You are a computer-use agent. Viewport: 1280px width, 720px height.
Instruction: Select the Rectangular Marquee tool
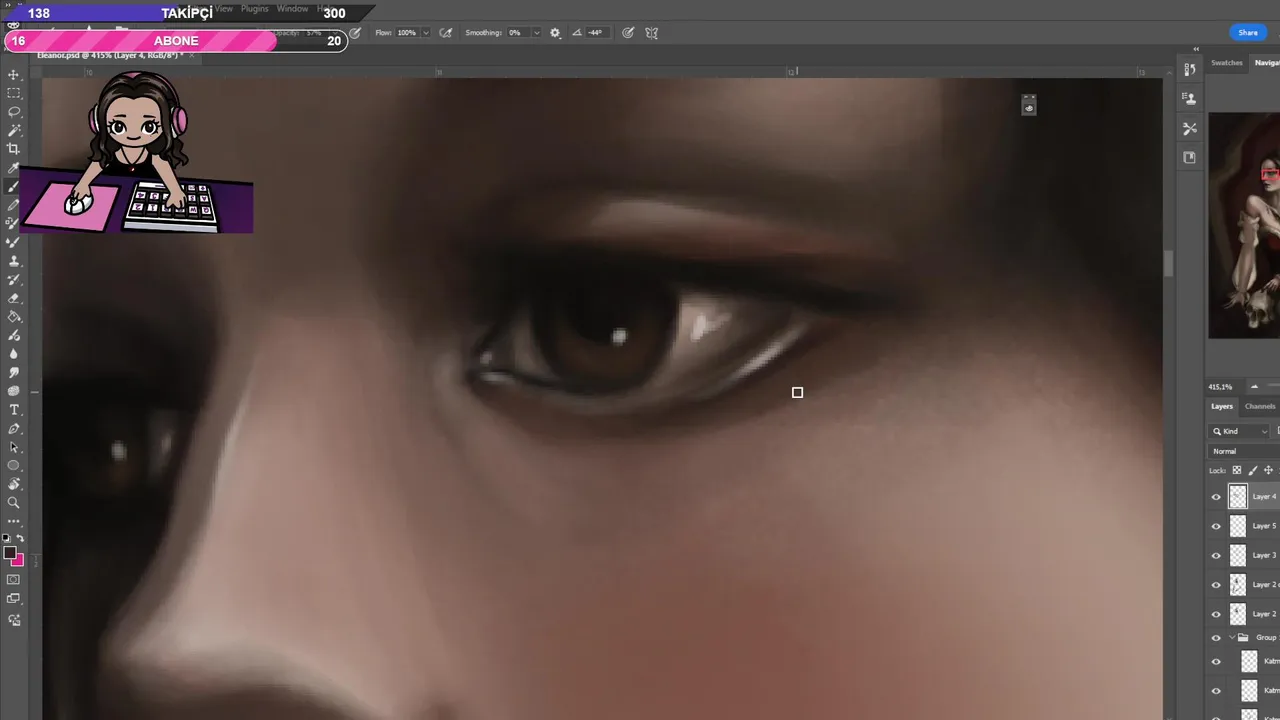(x=14, y=93)
